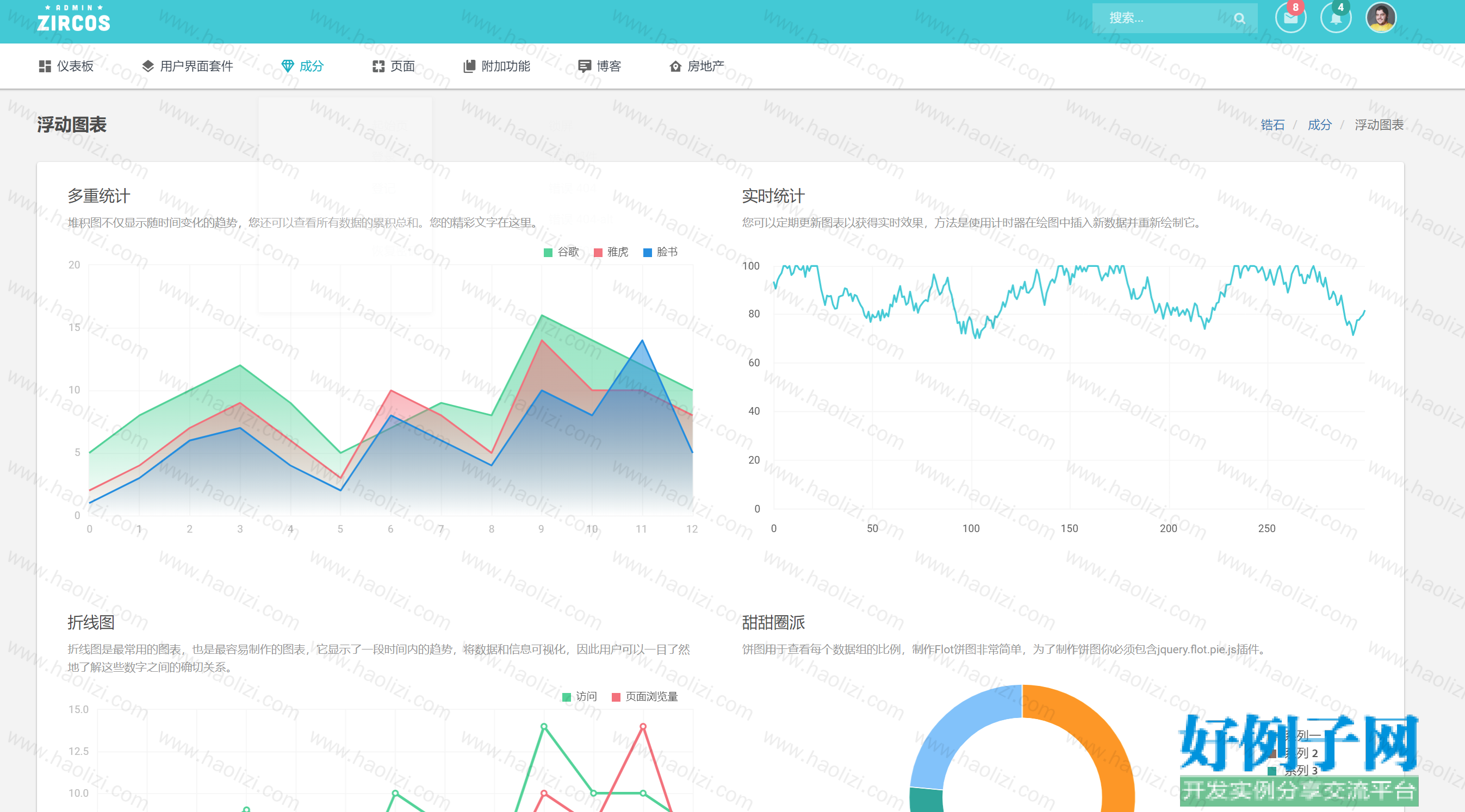Screen dimensions: 1465x812
Task: Click the 成分 diamond icon
Action: (x=288, y=66)
